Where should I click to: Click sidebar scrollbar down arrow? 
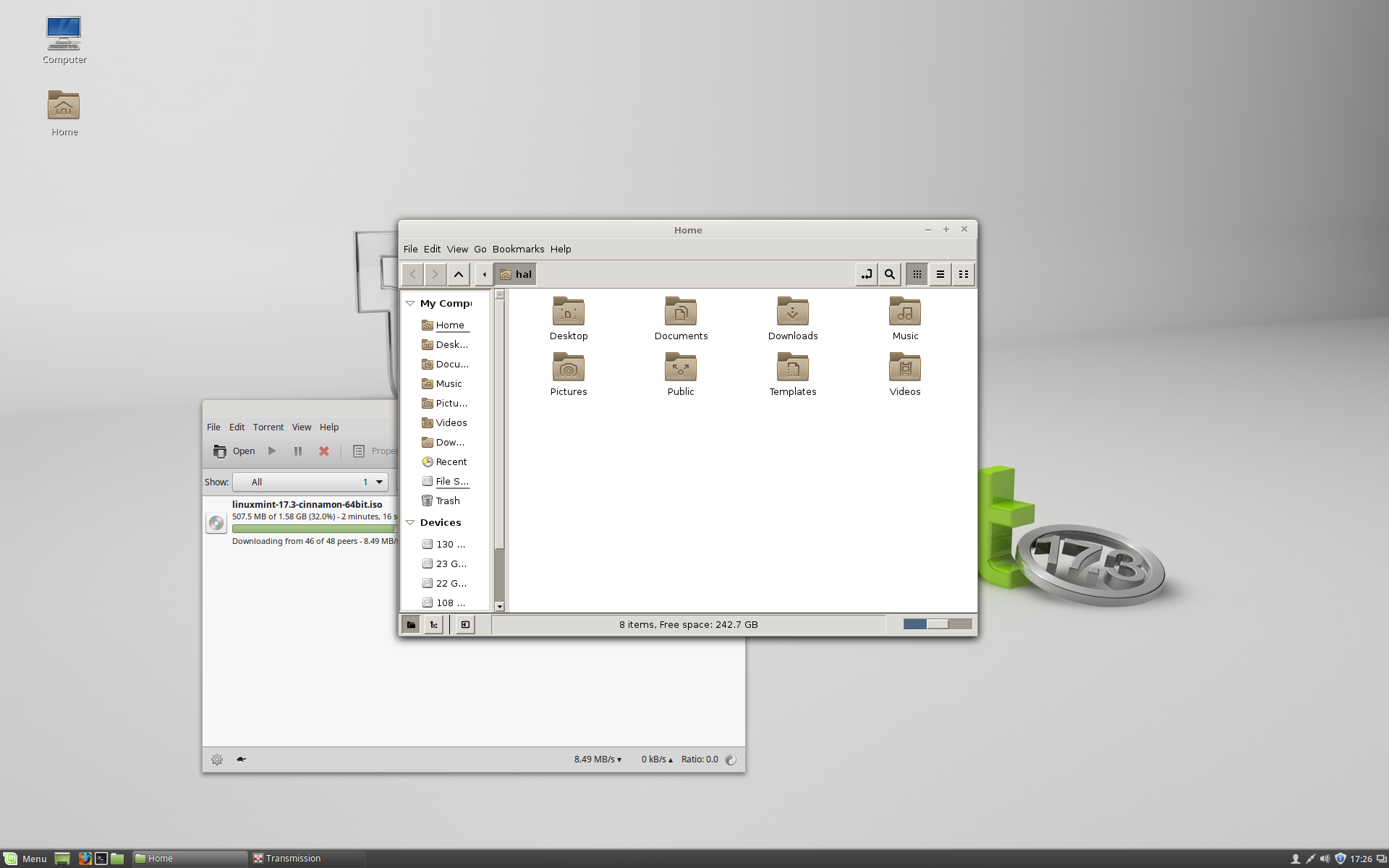click(x=499, y=607)
